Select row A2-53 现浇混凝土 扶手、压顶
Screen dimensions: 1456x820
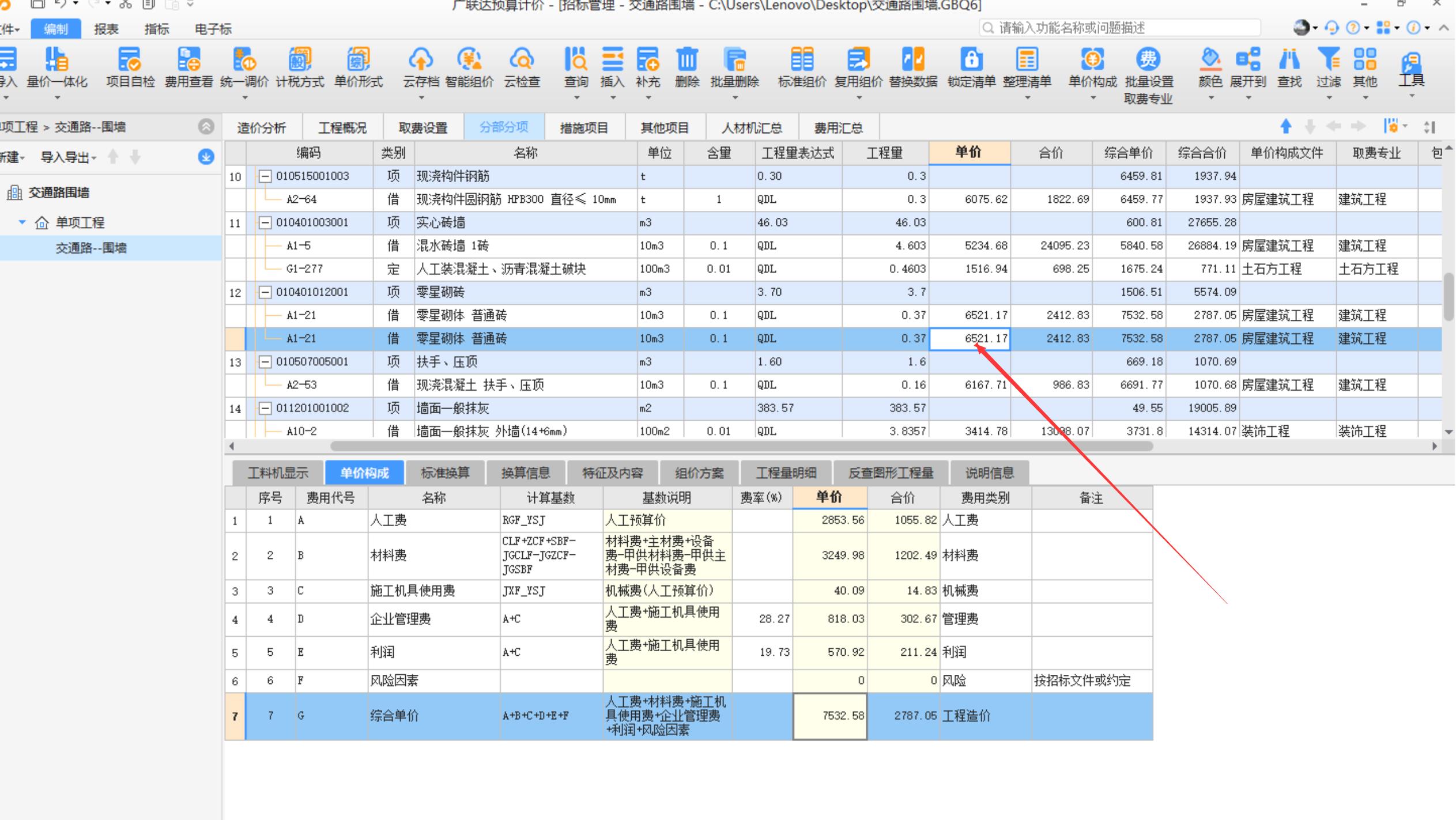click(x=833, y=385)
